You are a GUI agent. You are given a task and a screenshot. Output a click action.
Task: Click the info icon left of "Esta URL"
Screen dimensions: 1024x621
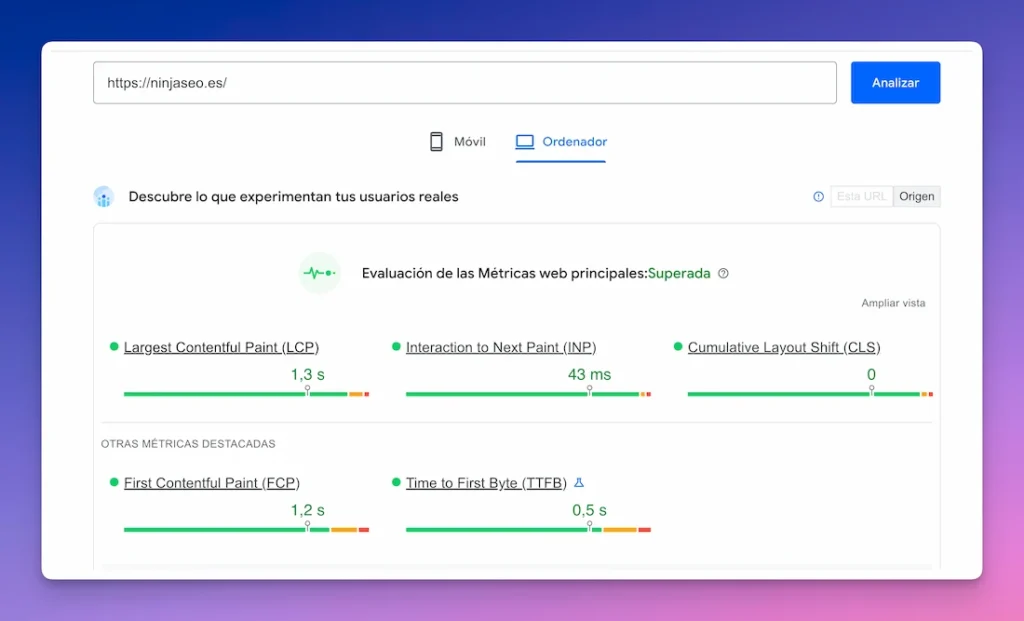[x=818, y=196]
